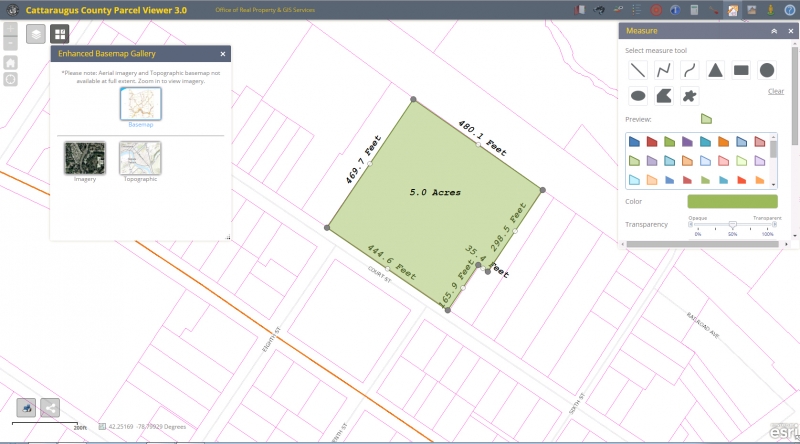Click the my location button
Image resolution: width=800 pixels, height=444 pixels.
10,79
